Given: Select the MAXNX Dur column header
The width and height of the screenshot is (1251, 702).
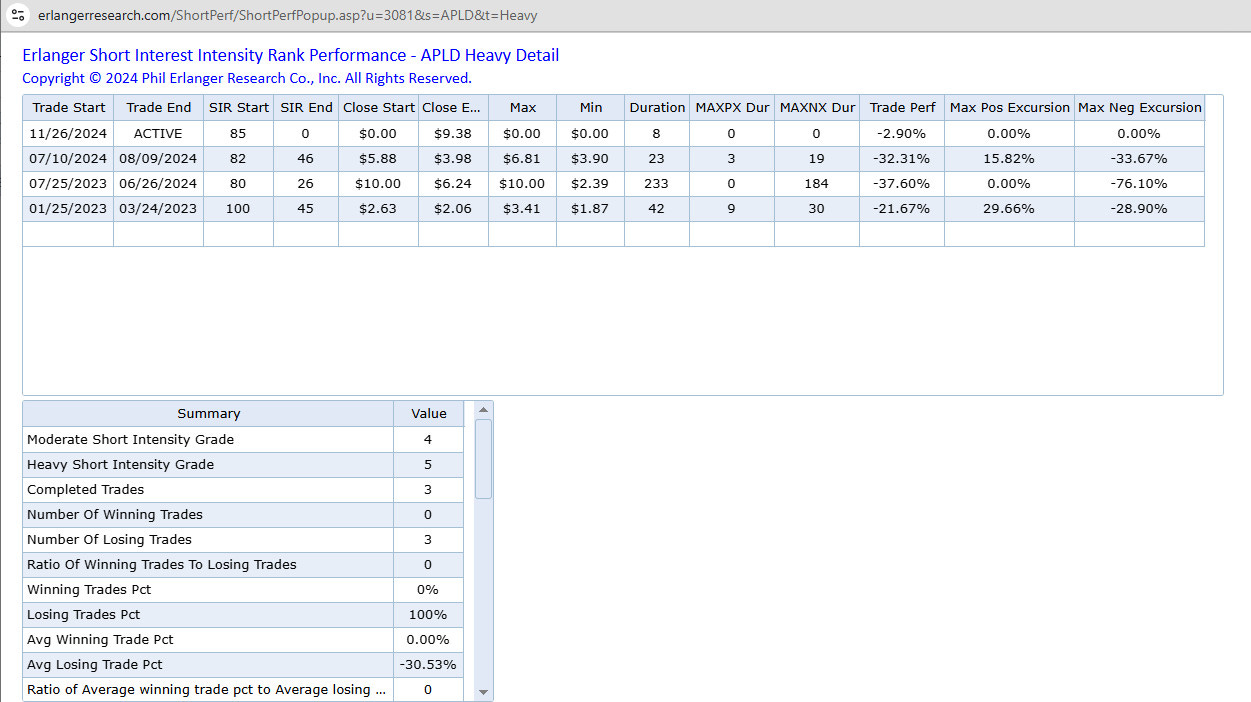Looking at the screenshot, I should click(817, 108).
